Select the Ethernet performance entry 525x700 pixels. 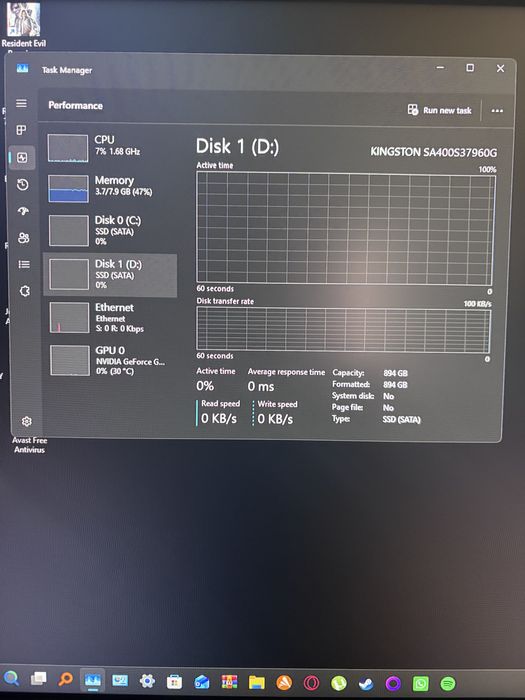[112, 318]
